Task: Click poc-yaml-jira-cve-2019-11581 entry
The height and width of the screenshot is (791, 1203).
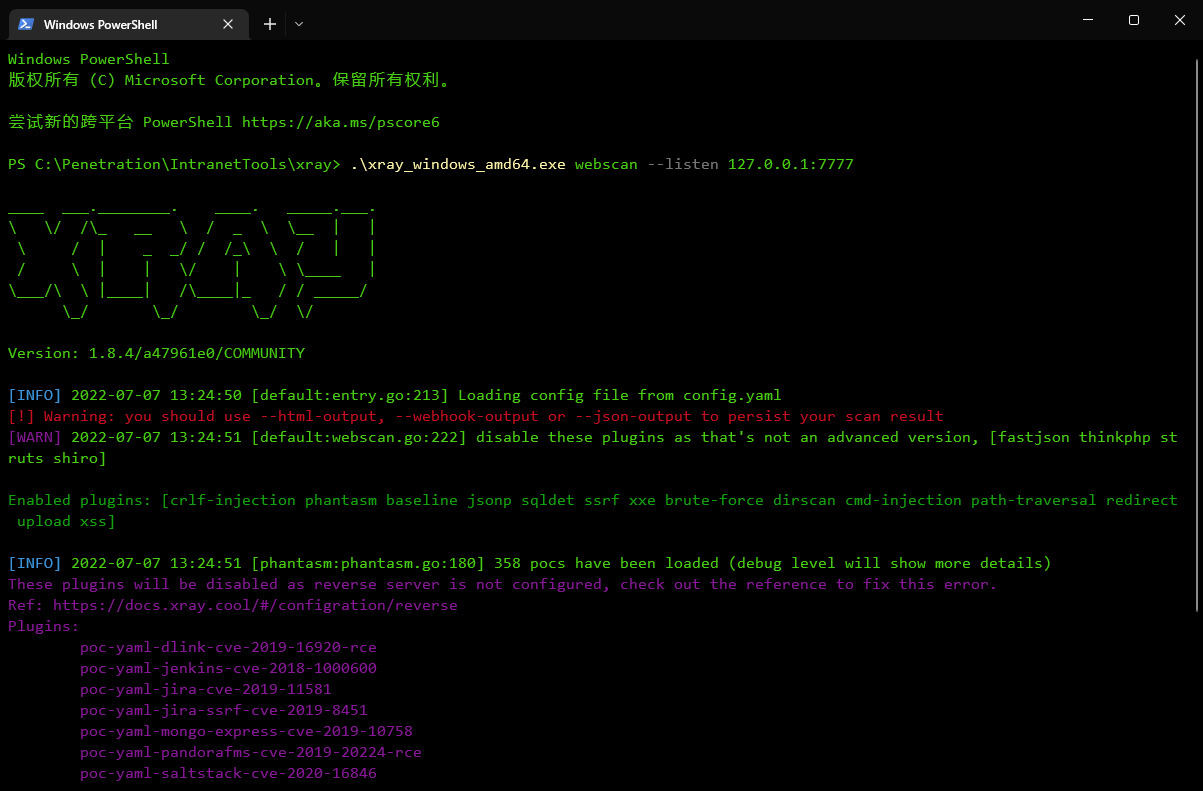Action: (206, 689)
